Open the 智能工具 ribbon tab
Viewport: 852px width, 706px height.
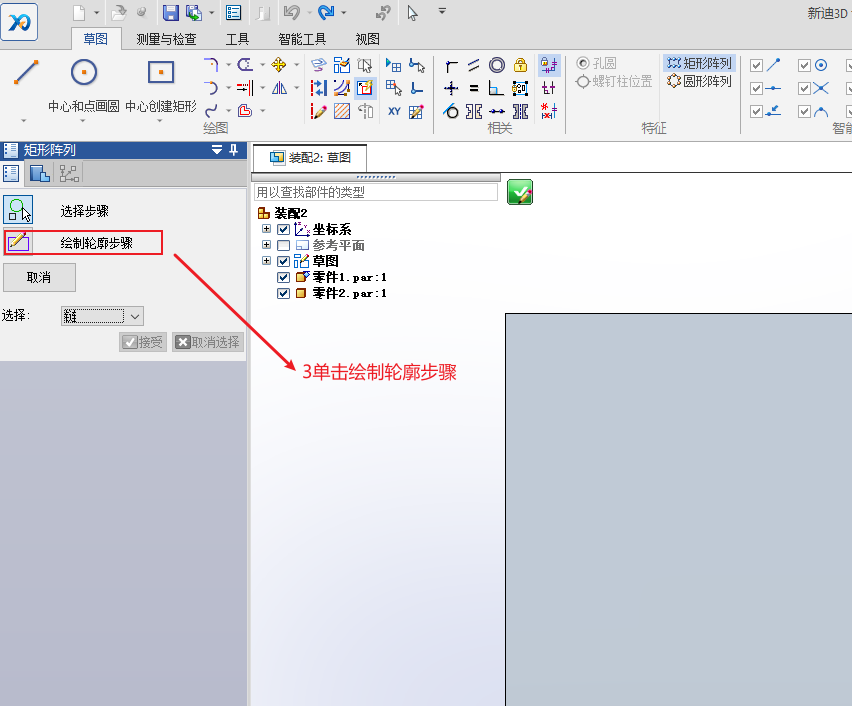point(302,40)
